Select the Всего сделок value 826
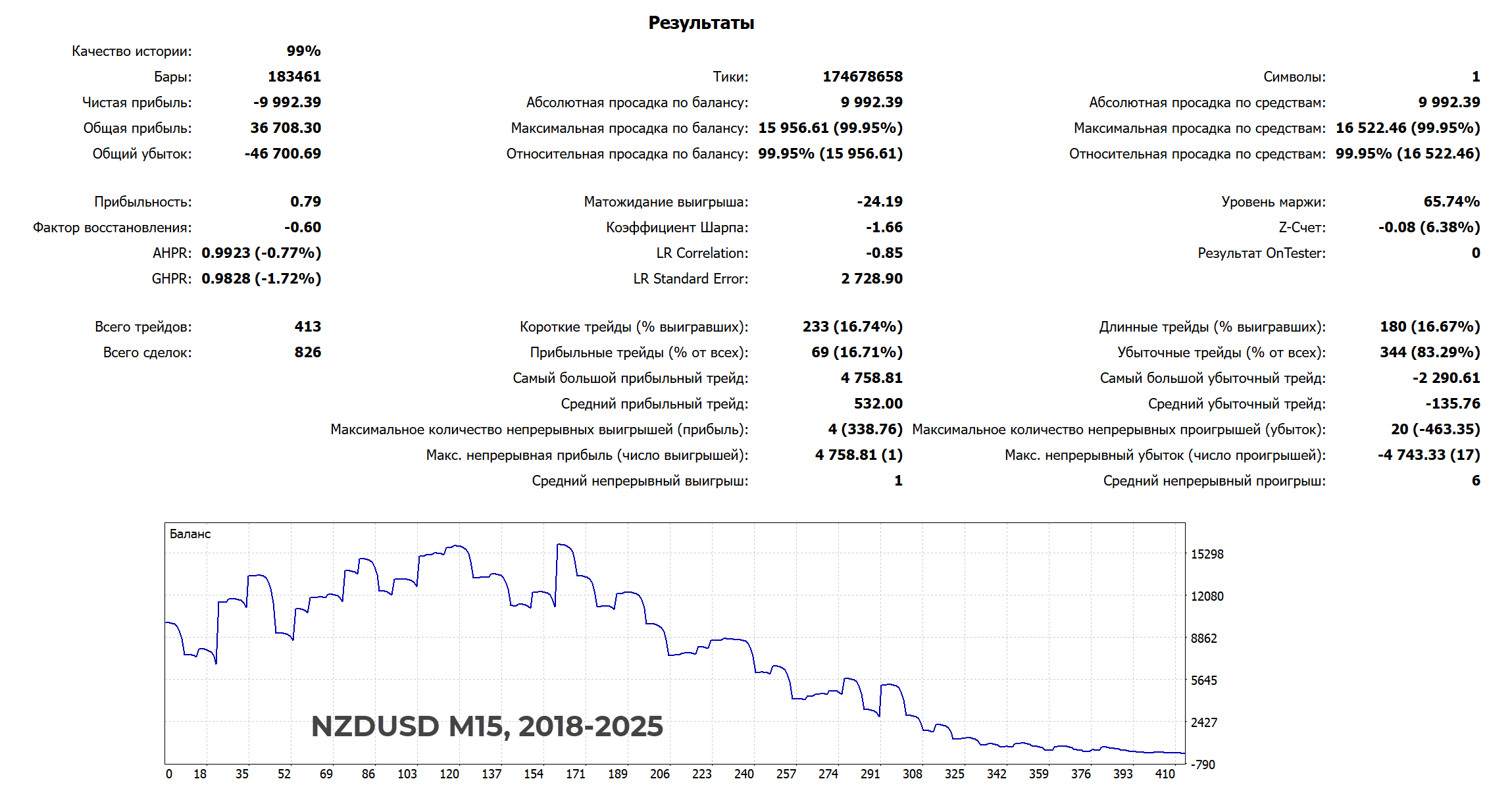This screenshot has width=1512, height=804. pos(307,353)
